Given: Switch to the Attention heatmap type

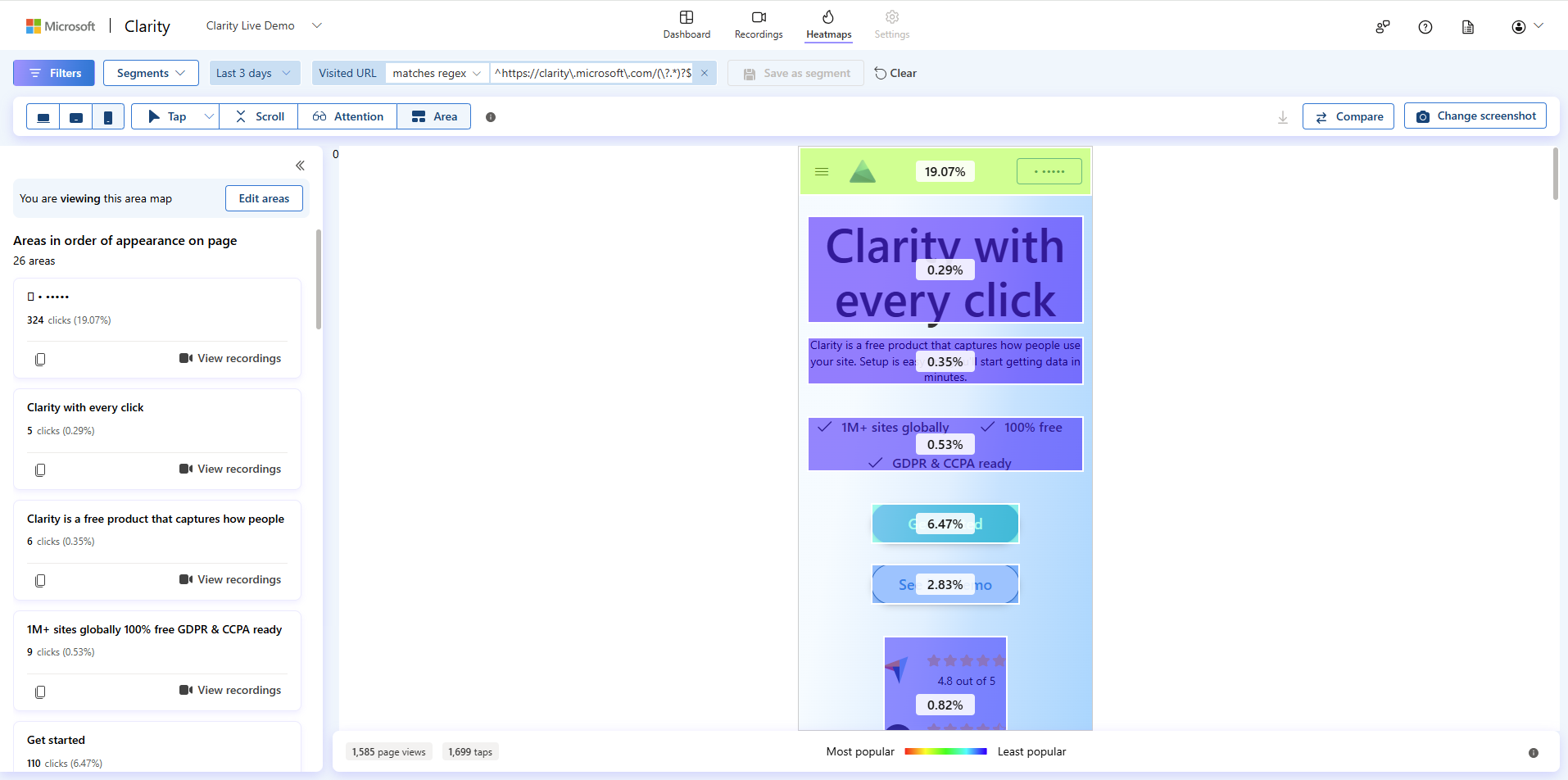Looking at the screenshot, I should point(348,117).
